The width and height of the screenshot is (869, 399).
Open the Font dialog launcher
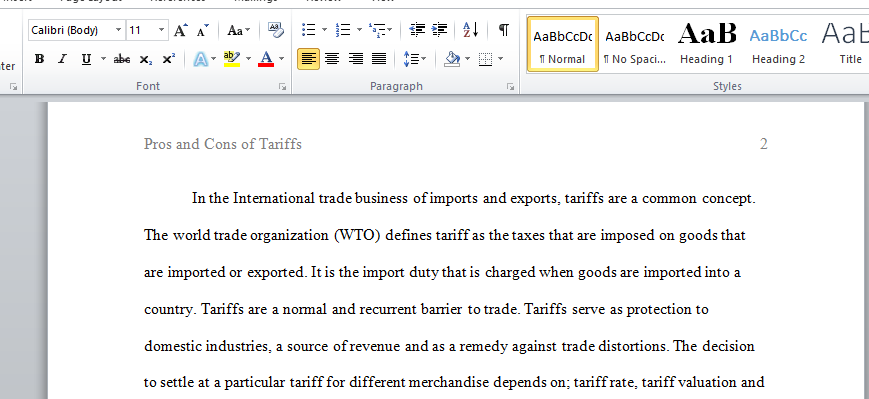(x=283, y=86)
